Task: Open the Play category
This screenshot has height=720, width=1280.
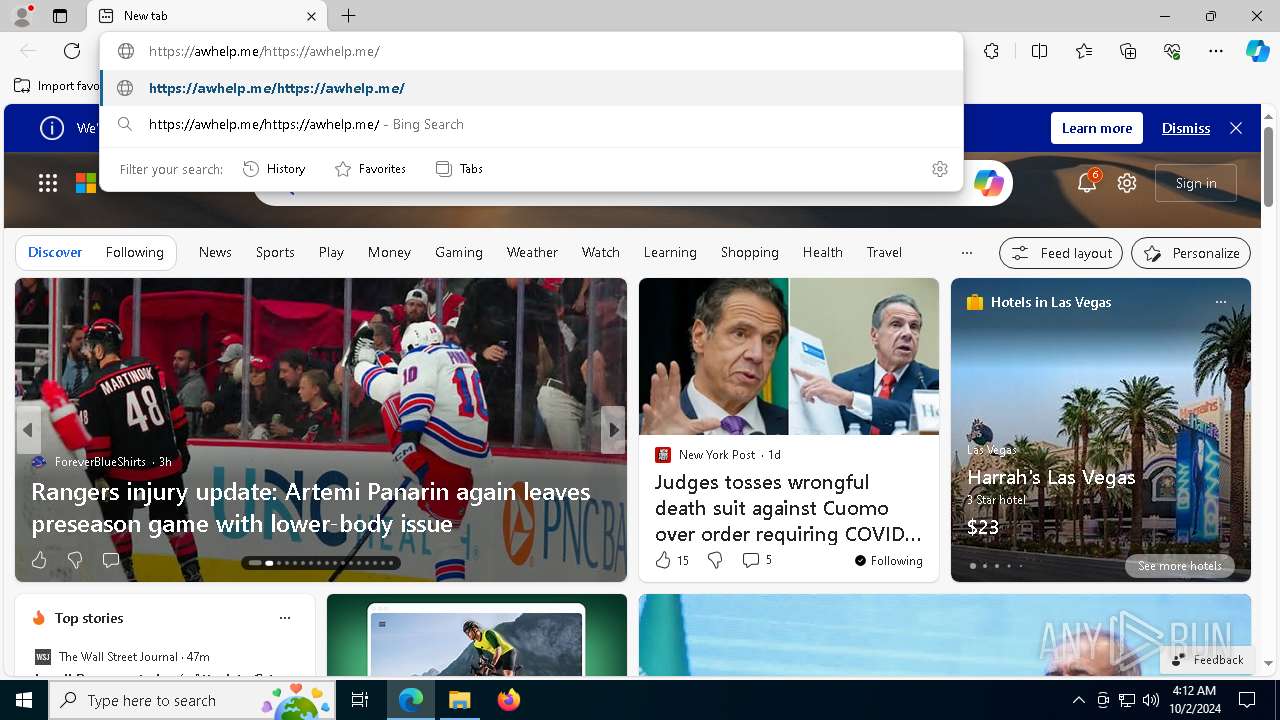Action: 331,252
